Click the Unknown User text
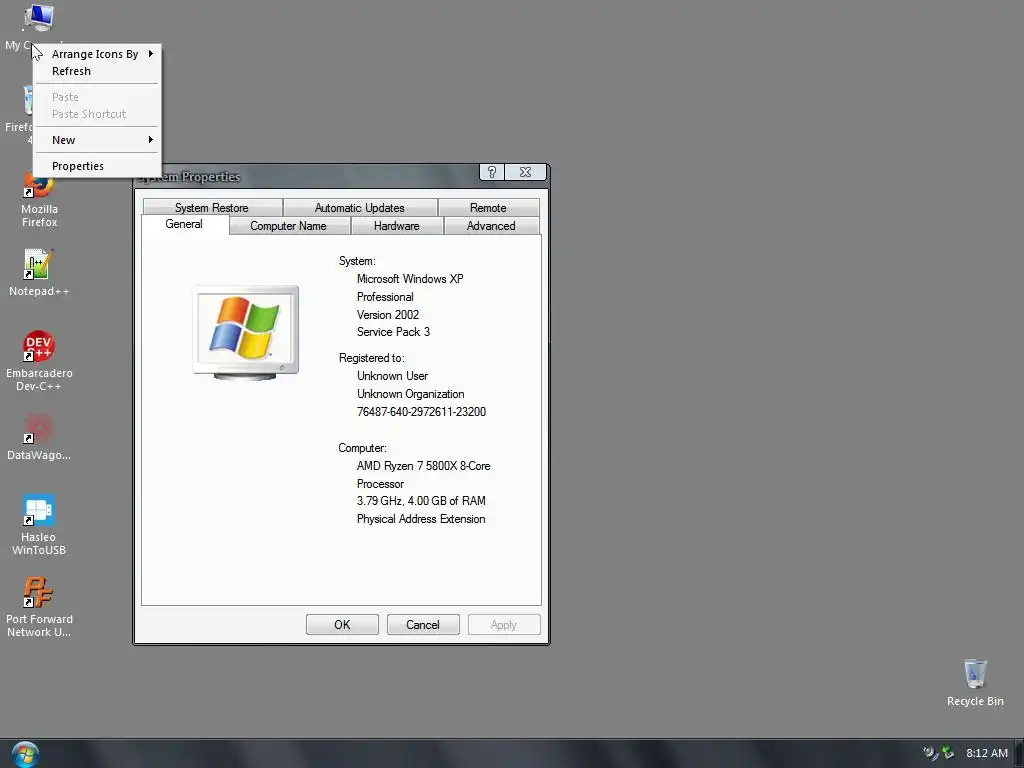1024x768 pixels. pos(392,376)
